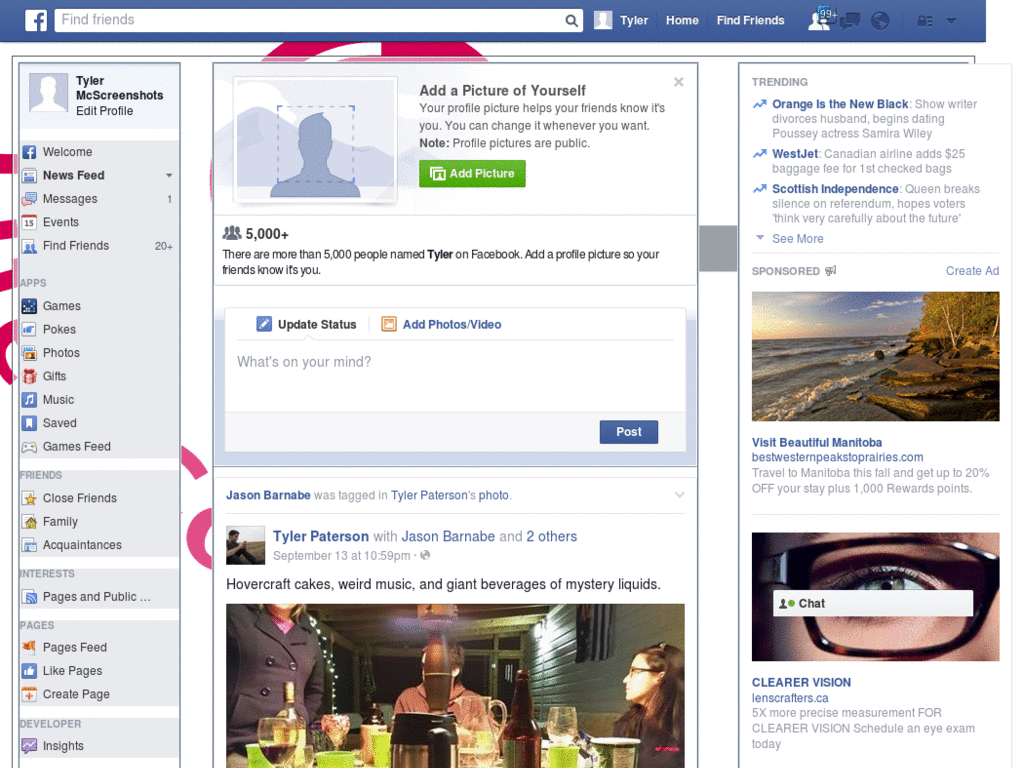This screenshot has height=768, width=1024.
Task: Click the News Feed sidebar icon
Action: point(29,176)
